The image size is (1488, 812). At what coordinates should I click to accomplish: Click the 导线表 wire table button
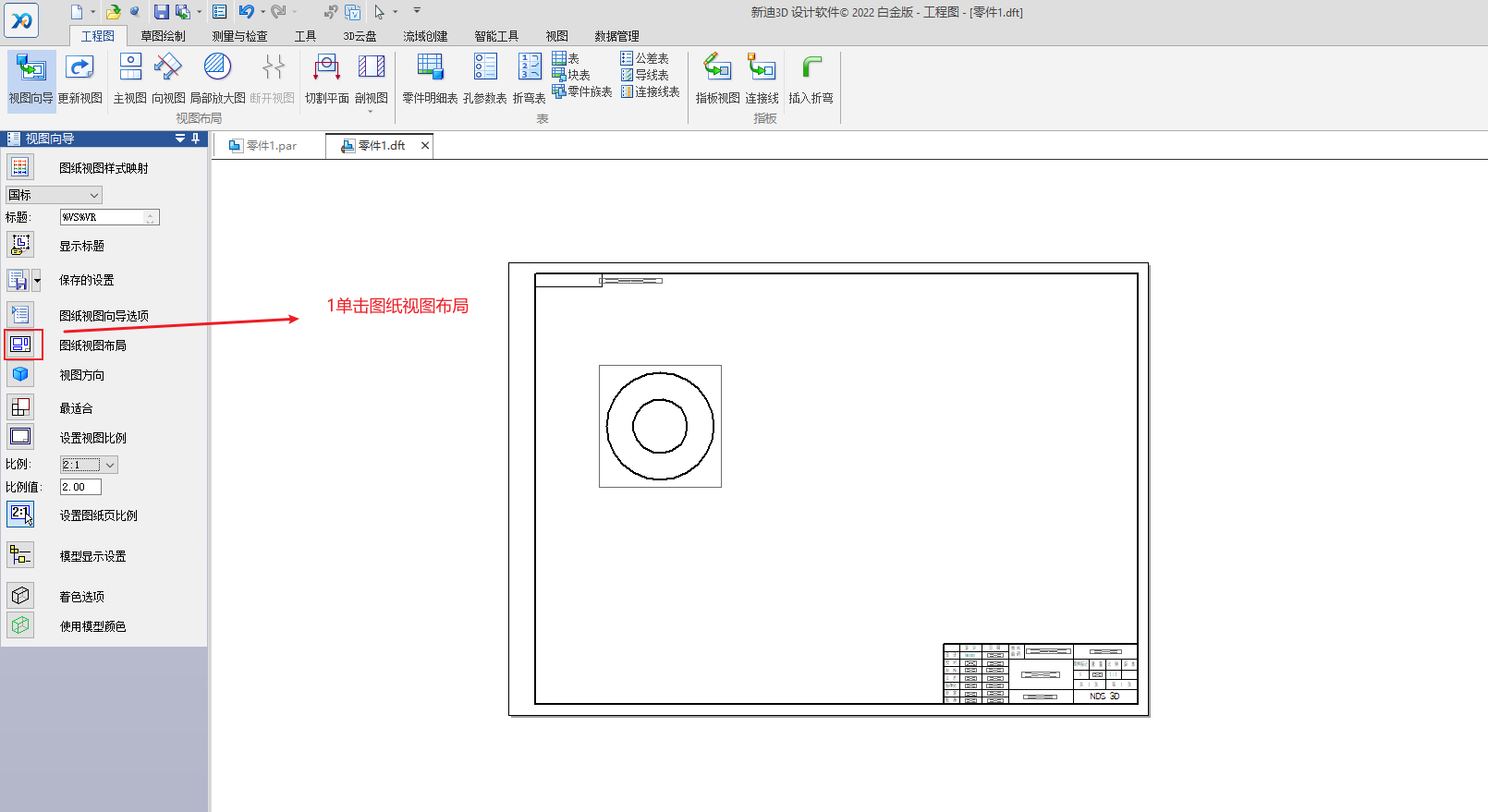[645, 75]
